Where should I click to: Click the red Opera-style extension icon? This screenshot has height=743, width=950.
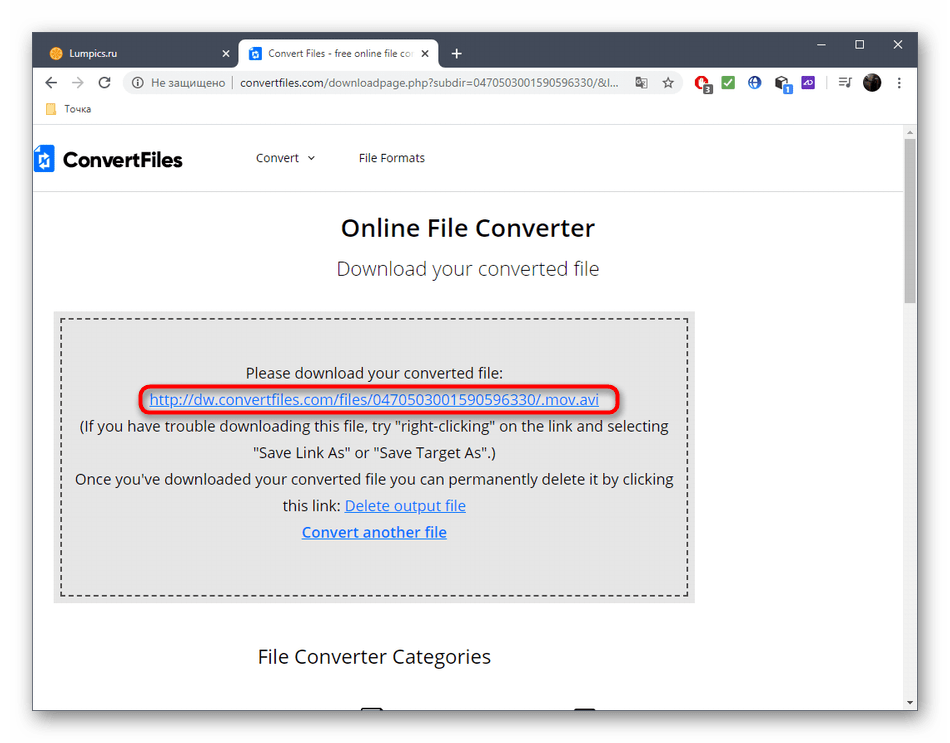tap(702, 83)
